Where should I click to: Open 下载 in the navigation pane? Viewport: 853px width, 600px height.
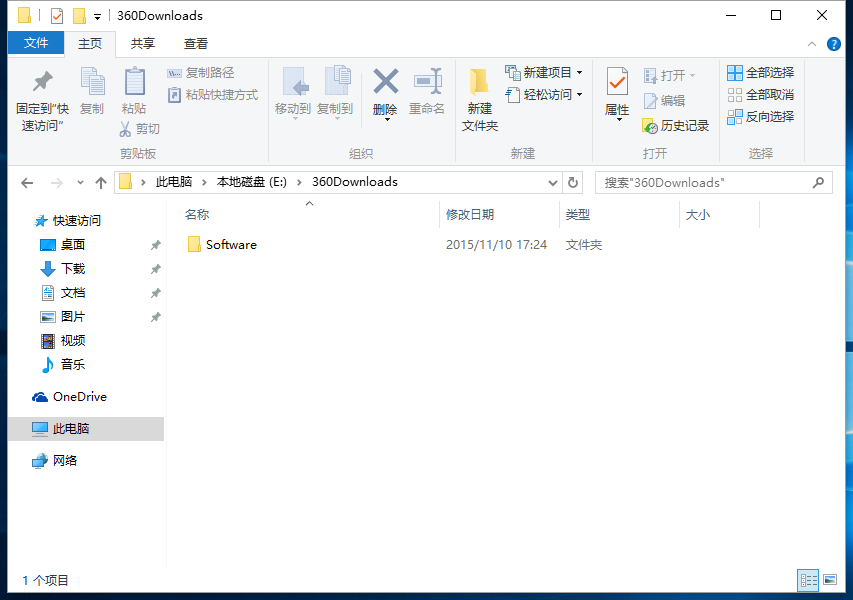pos(63,269)
